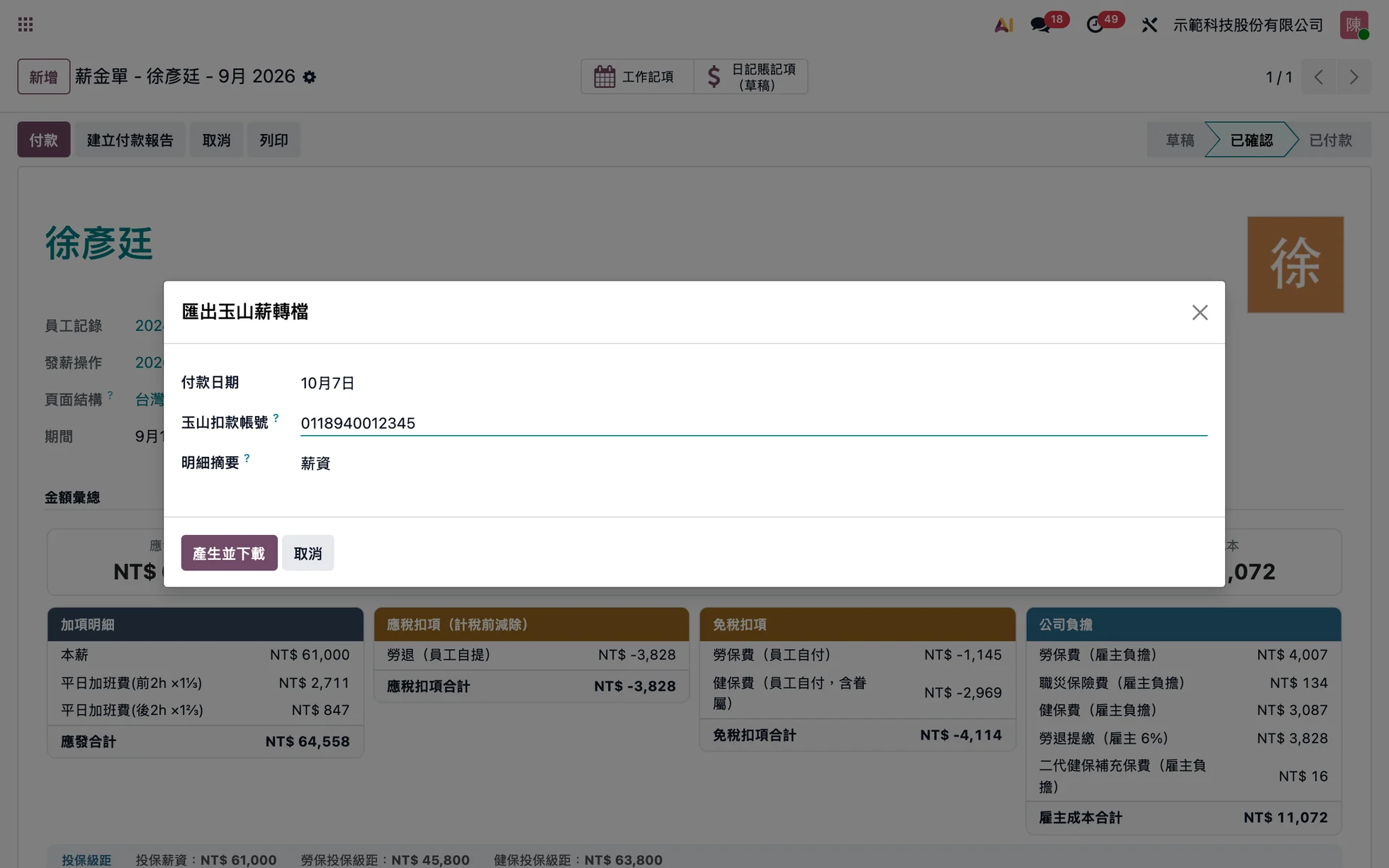Click the 列印 print button
The width and height of the screenshot is (1389, 868).
click(274, 140)
